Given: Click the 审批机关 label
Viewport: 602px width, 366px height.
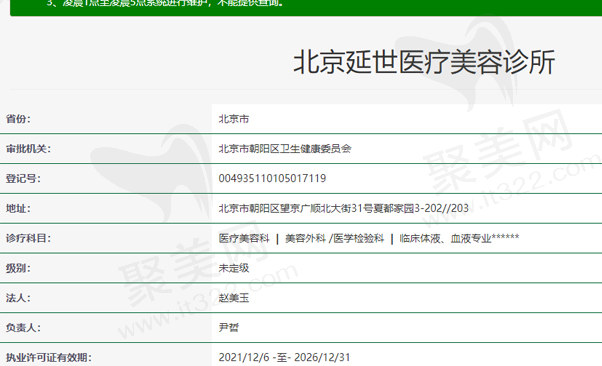Looking at the screenshot, I should [28, 149].
